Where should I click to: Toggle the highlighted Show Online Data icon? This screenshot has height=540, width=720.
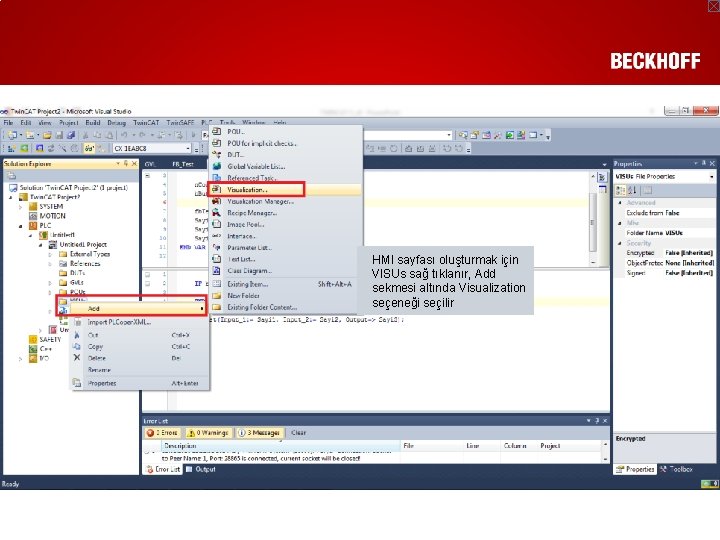[89, 148]
